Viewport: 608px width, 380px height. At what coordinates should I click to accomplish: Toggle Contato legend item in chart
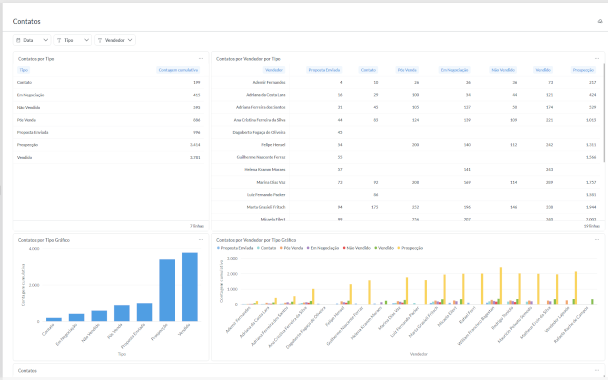click(x=266, y=248)
